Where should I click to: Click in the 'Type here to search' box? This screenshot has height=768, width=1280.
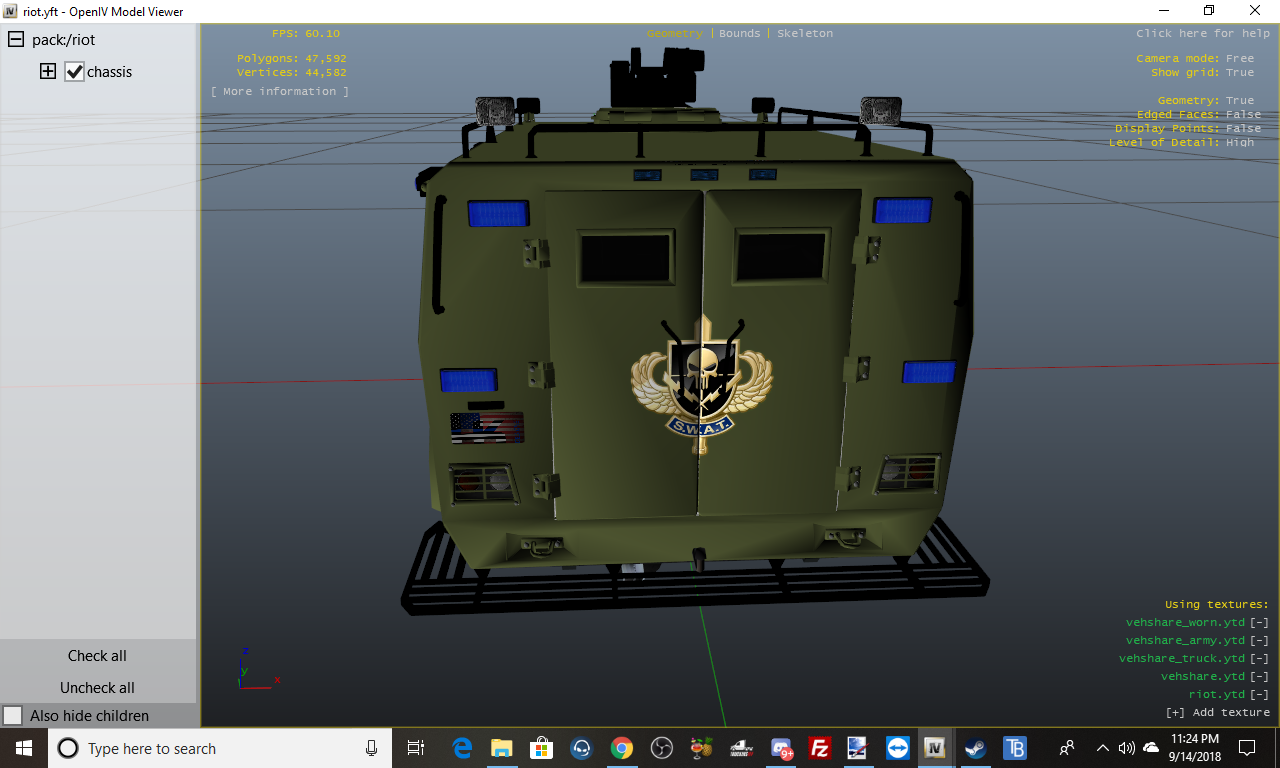222,748
